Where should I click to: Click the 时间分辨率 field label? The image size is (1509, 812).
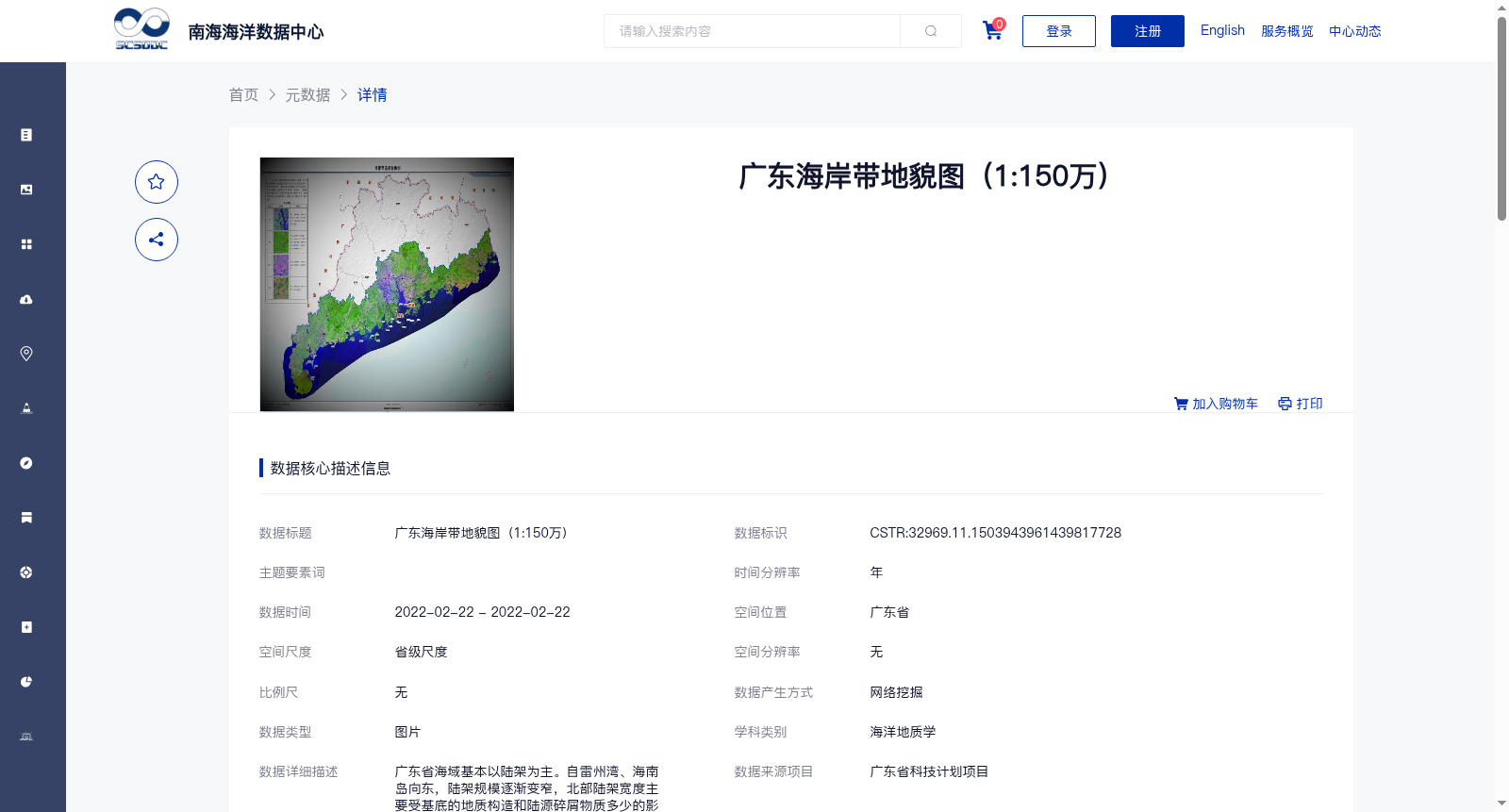[x=768, y=572]
